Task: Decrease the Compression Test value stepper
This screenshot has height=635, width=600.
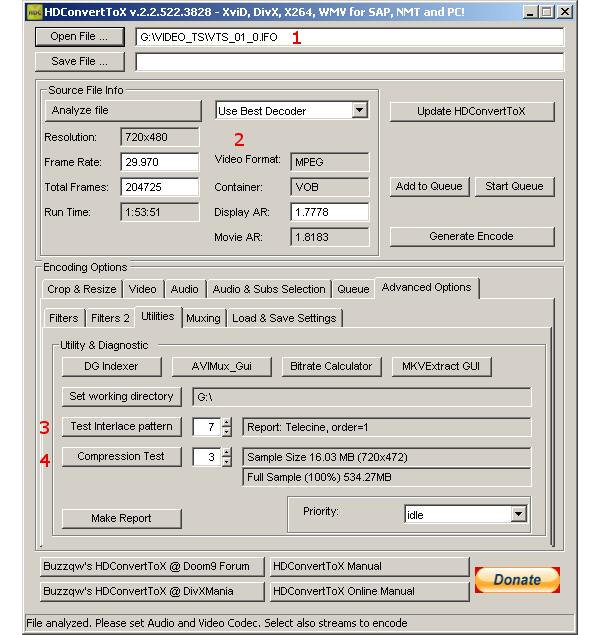Action: [x=227, y=462]
